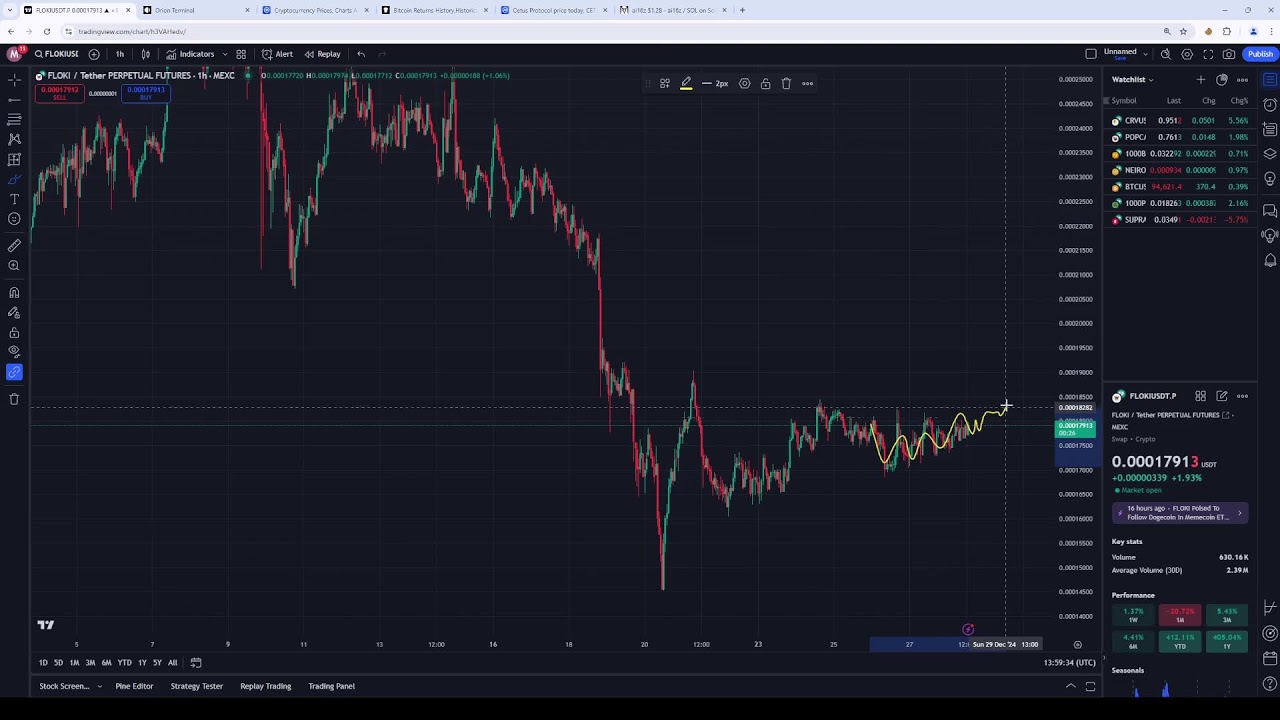Take a chart snapshot with camera icon
This screenshot has width=1280, height=720.
pyautogui.click(x=1229, y=54)
